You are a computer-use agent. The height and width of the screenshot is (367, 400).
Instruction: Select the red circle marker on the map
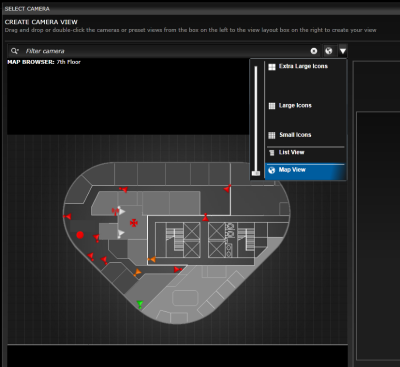[x=80, y=235]
